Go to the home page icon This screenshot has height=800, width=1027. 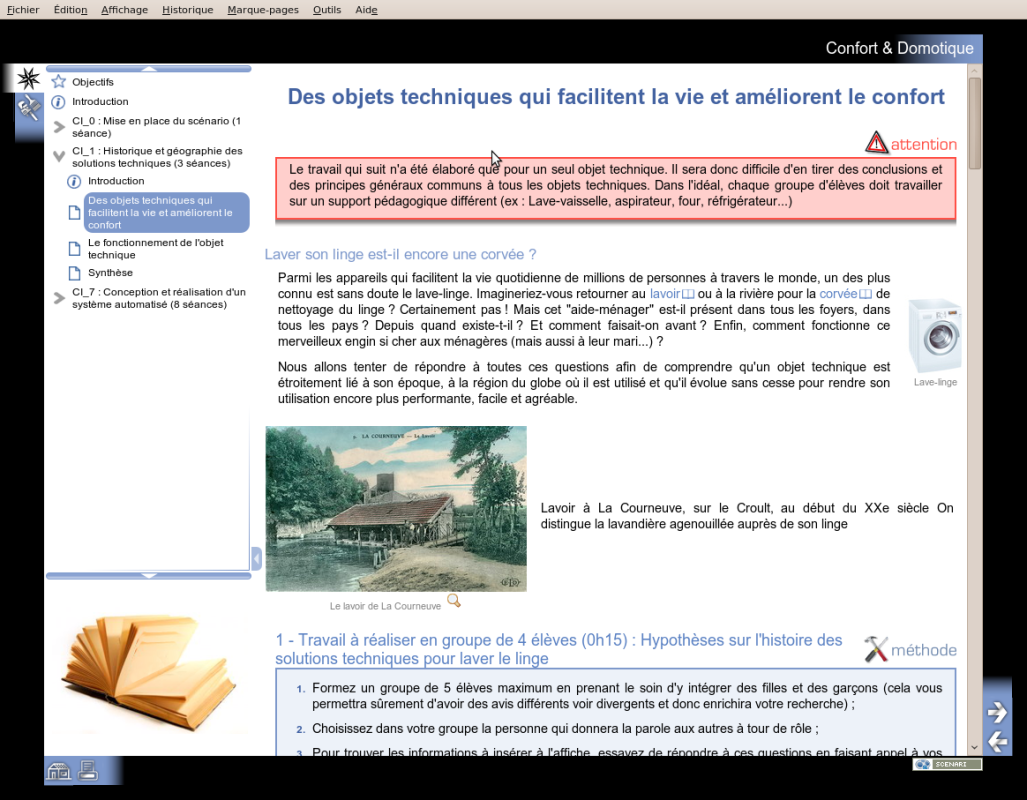coord(58,771)
